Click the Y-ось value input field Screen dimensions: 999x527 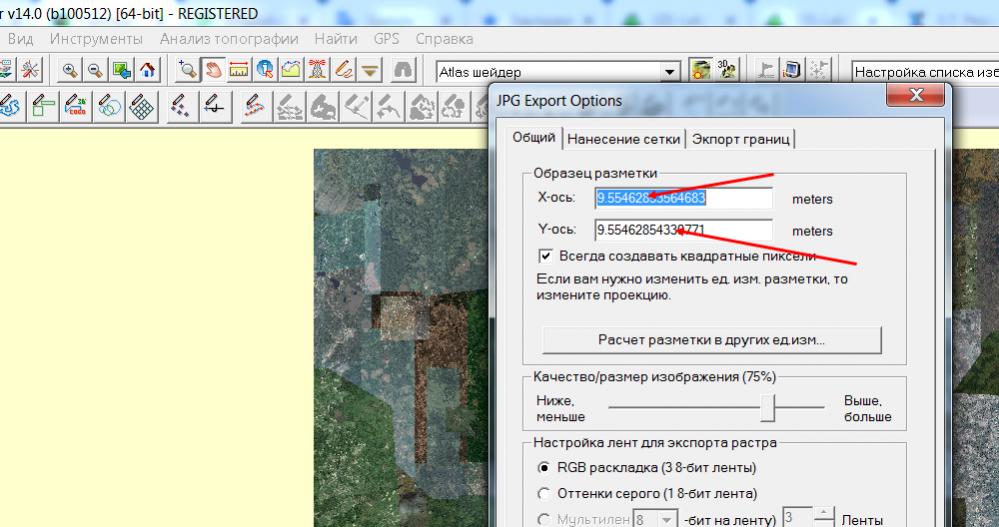(x=683, y=230)
